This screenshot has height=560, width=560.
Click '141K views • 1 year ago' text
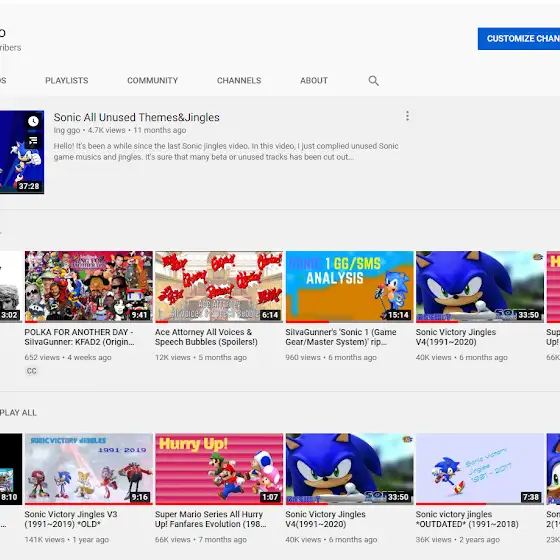tap(66, 539)
